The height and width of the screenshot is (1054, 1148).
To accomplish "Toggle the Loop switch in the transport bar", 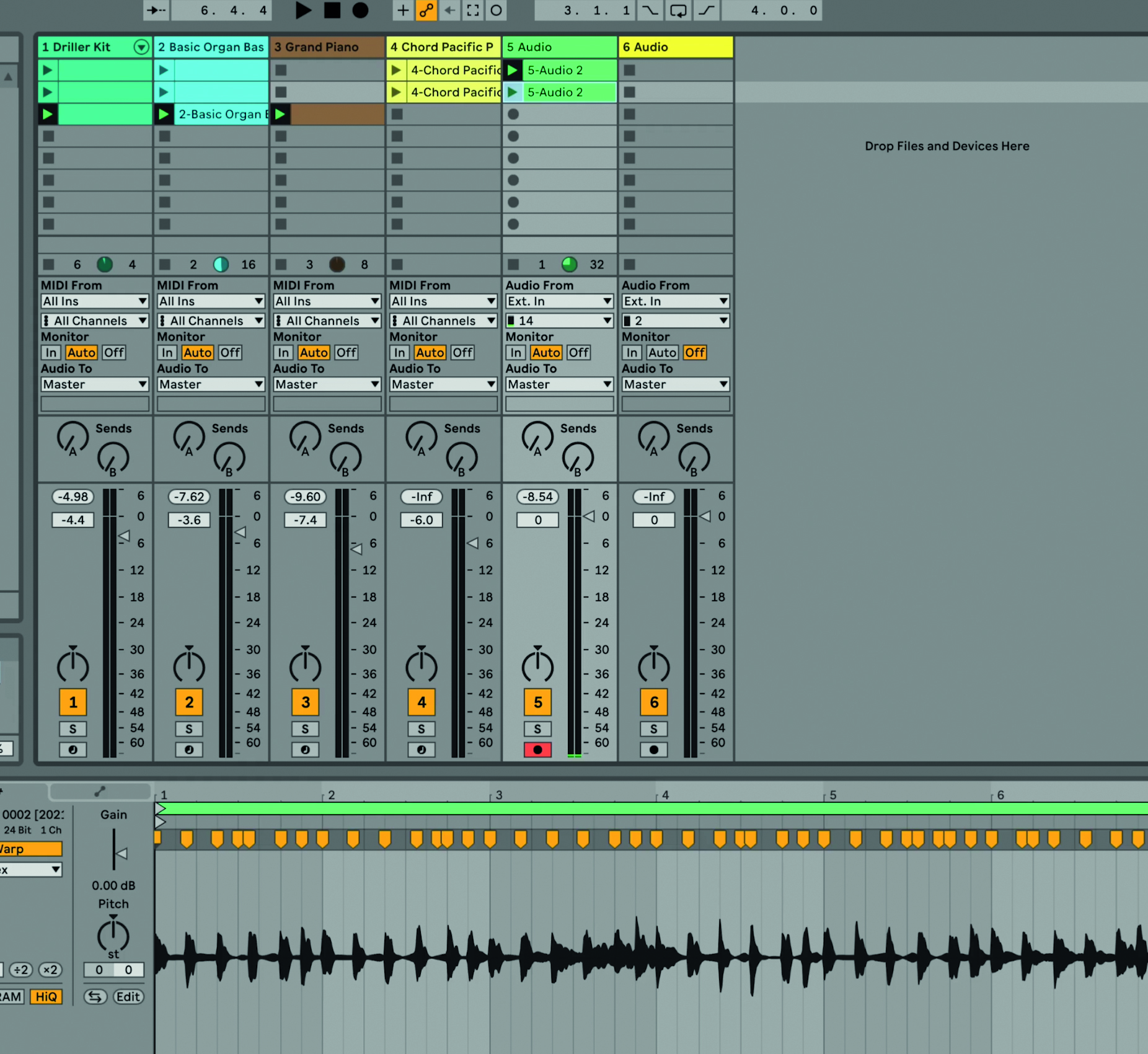I will click(x=678, y=10).
